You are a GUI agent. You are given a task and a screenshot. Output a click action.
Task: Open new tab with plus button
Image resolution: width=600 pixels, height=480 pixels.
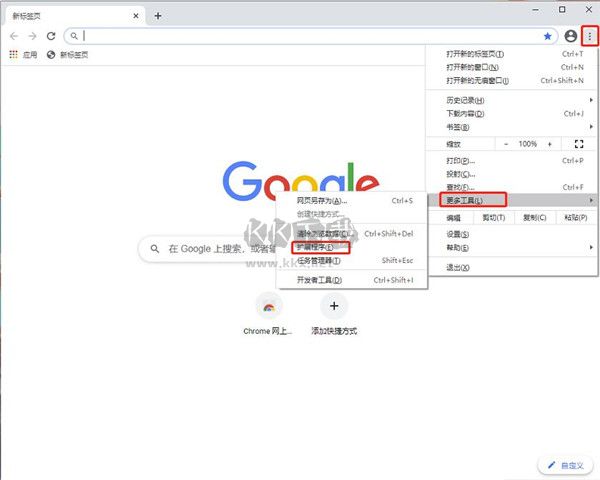(x=158, y=16)
